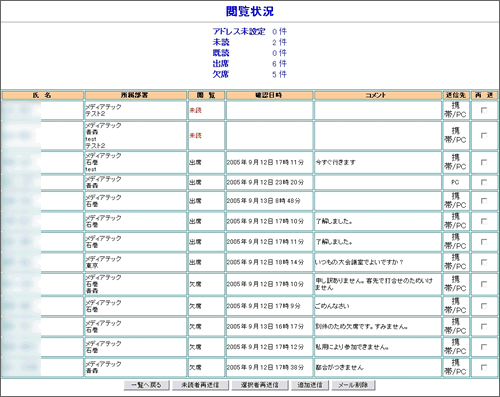This screenshot has width=500, height=397.
Task: Click the 閲覧 column header
Action: click(x=206, y=95)
